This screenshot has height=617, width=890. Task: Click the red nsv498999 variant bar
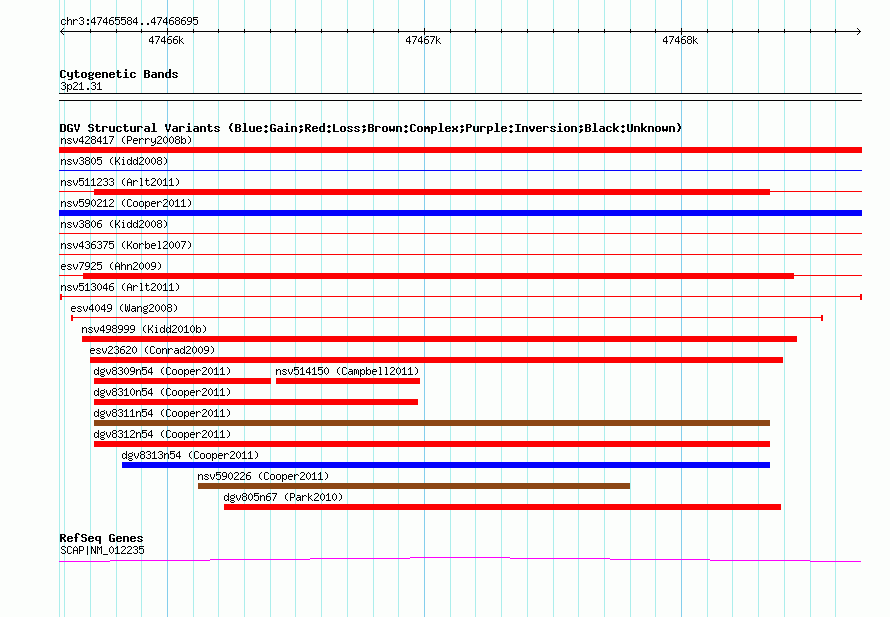coord(439,339)
